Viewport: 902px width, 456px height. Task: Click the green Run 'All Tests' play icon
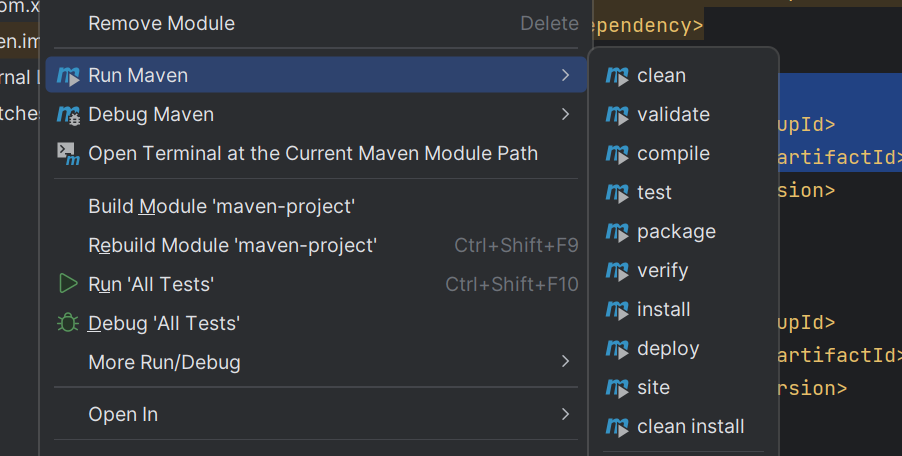click(68, 284)
